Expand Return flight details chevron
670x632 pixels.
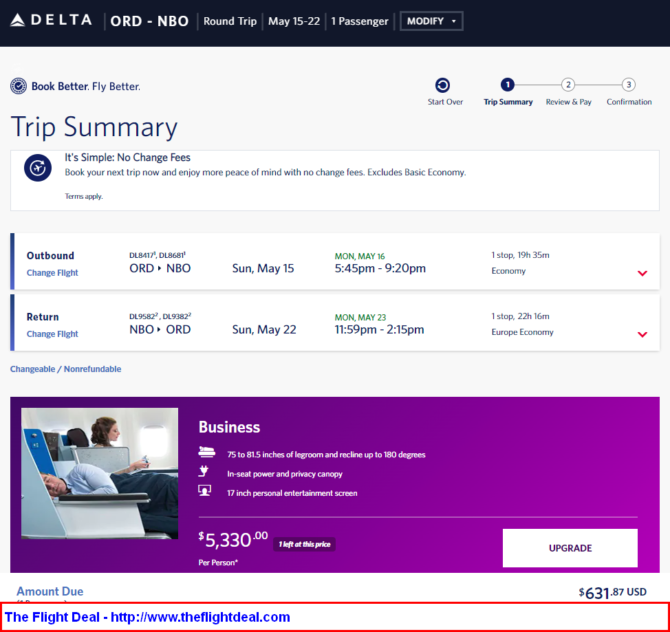[642, 334]
